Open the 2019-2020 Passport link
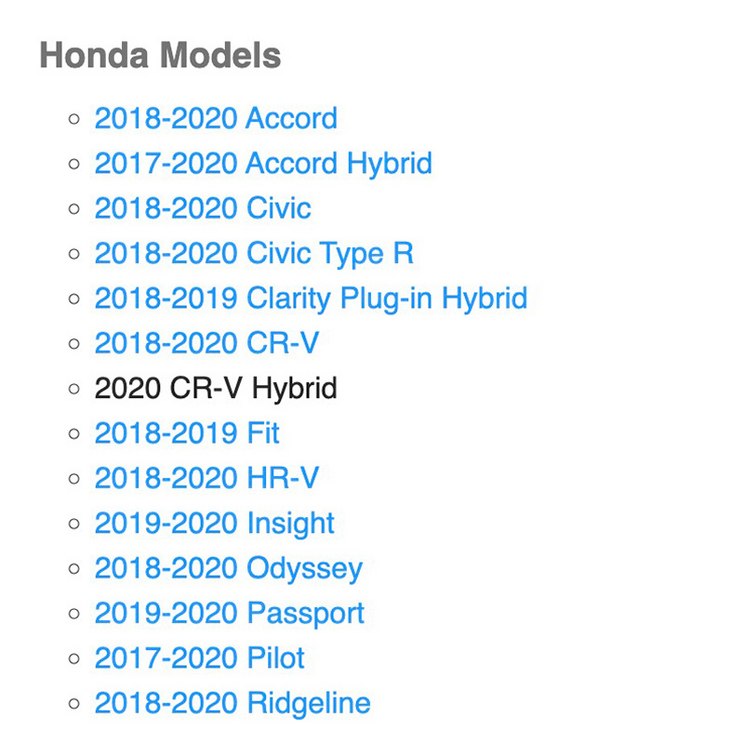The height and width of the screenshot is (744, 744). (x=229, y=613)
